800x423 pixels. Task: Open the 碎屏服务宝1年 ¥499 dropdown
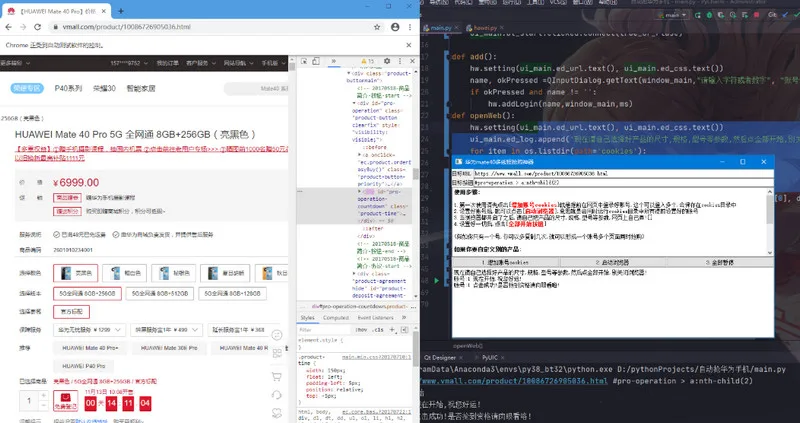(166, 330)
